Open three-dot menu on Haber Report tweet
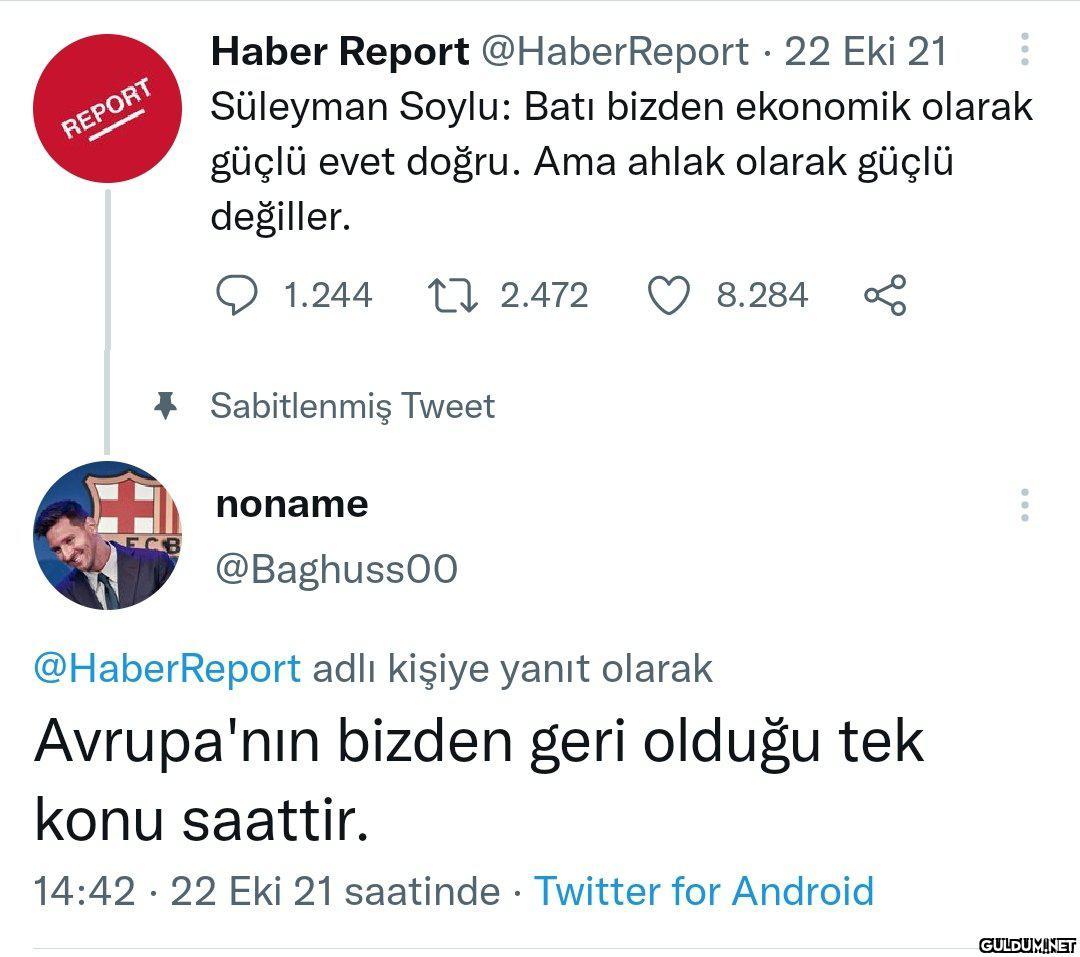1080x957 pixels. point(1025,50)
